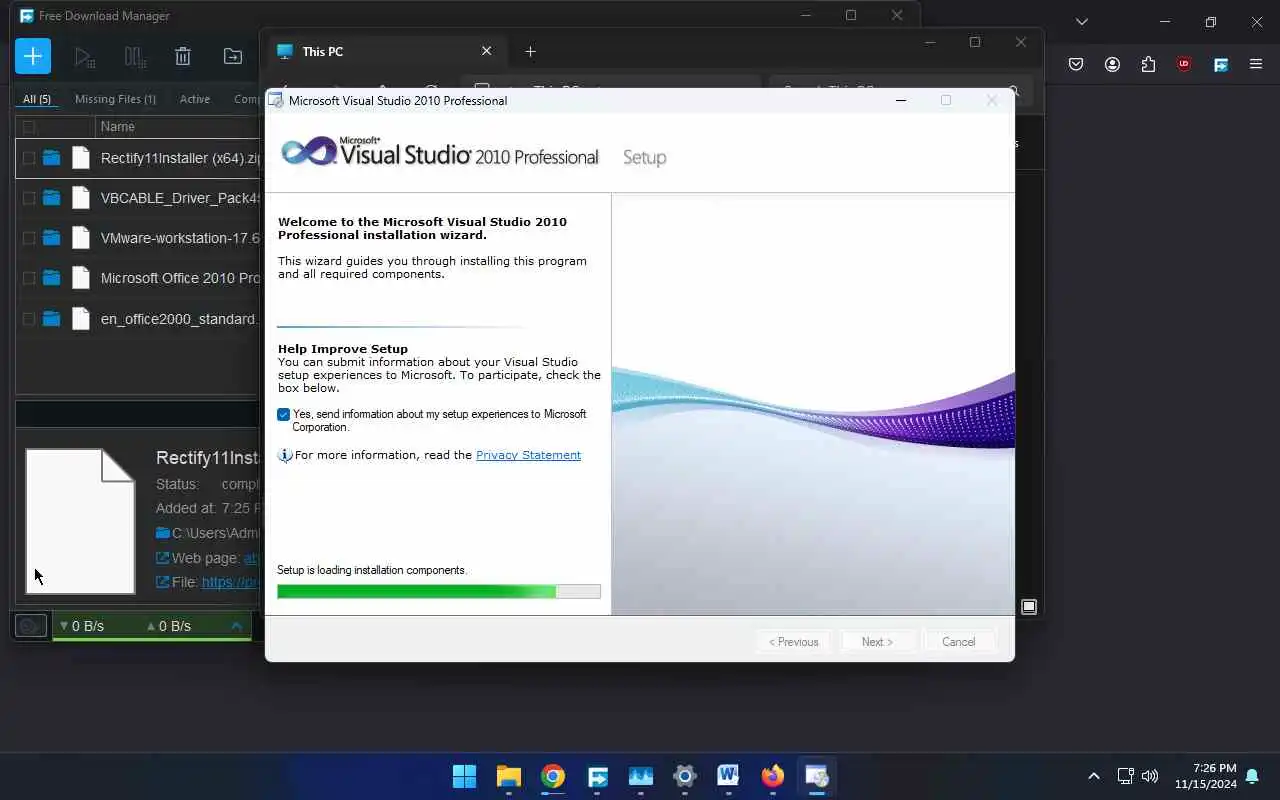Click the notification bell in system tray
The image size is (1280, 800).
coord(1252,776)
